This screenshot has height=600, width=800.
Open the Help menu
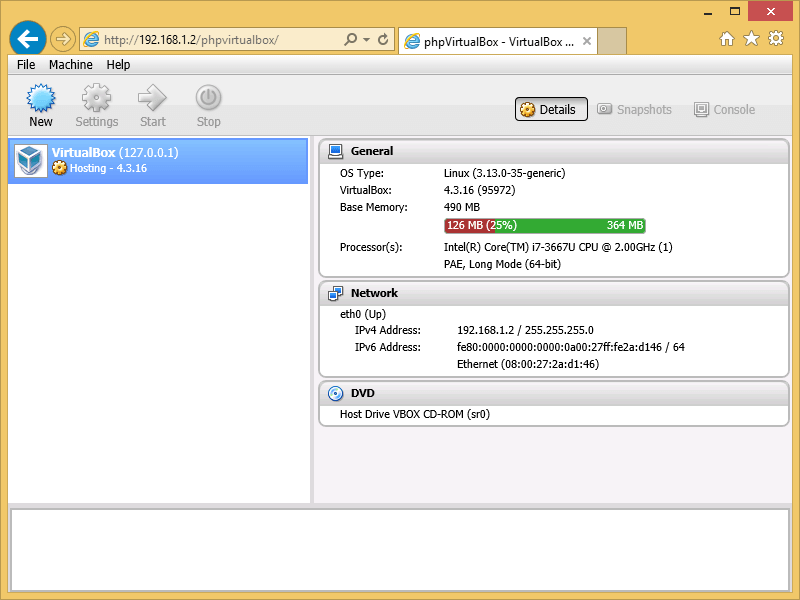(x=118, y=65)
